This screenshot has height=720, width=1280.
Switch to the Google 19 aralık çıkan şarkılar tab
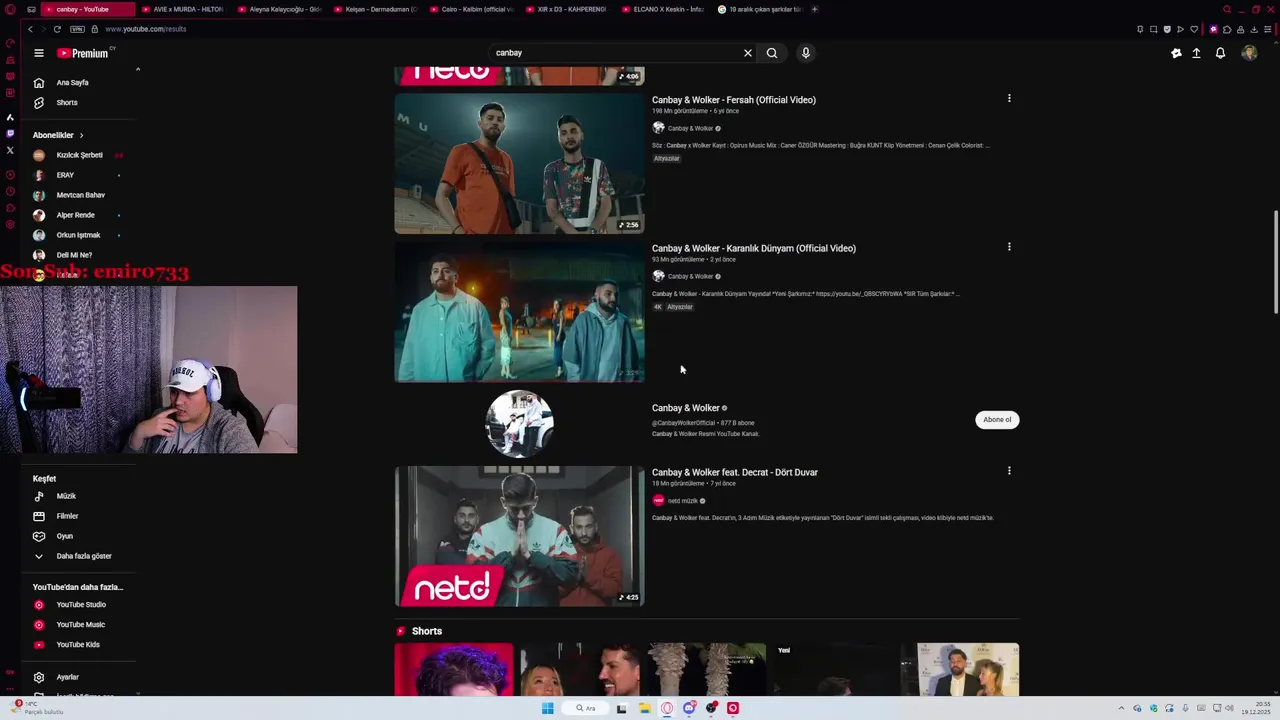(x=761, y=9)
